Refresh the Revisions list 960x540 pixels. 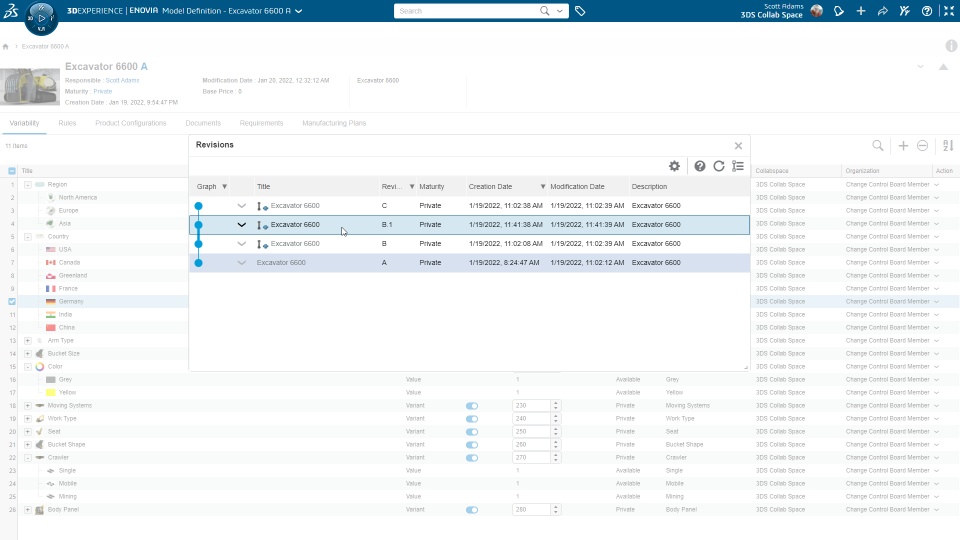coord(719,166)
